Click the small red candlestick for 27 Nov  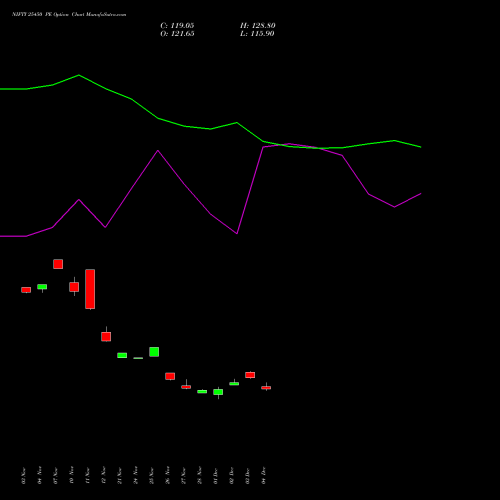tap(186, 387)
